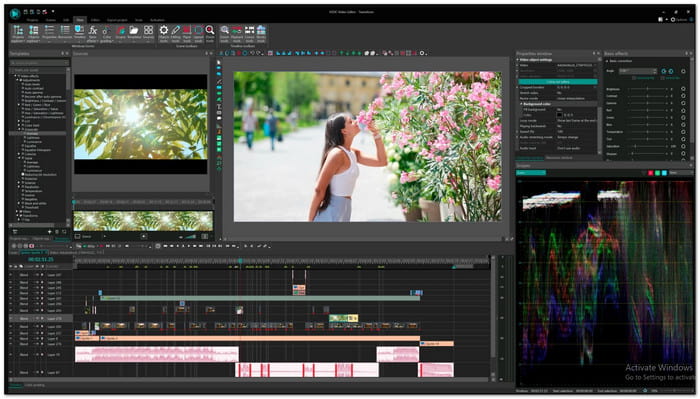Open the Color grading ribbon icon
The image size is (700, 399).
(x=106, y=33)
